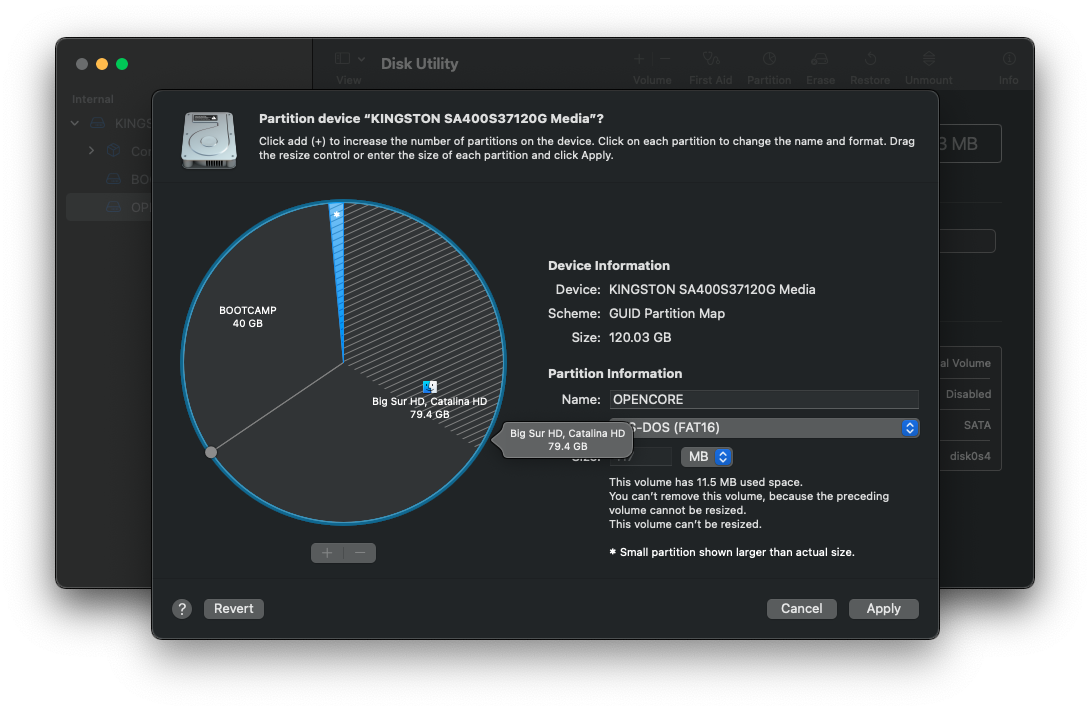
Task: Click the Apply button
Action: pyautogui.click(x=883, y=609)
